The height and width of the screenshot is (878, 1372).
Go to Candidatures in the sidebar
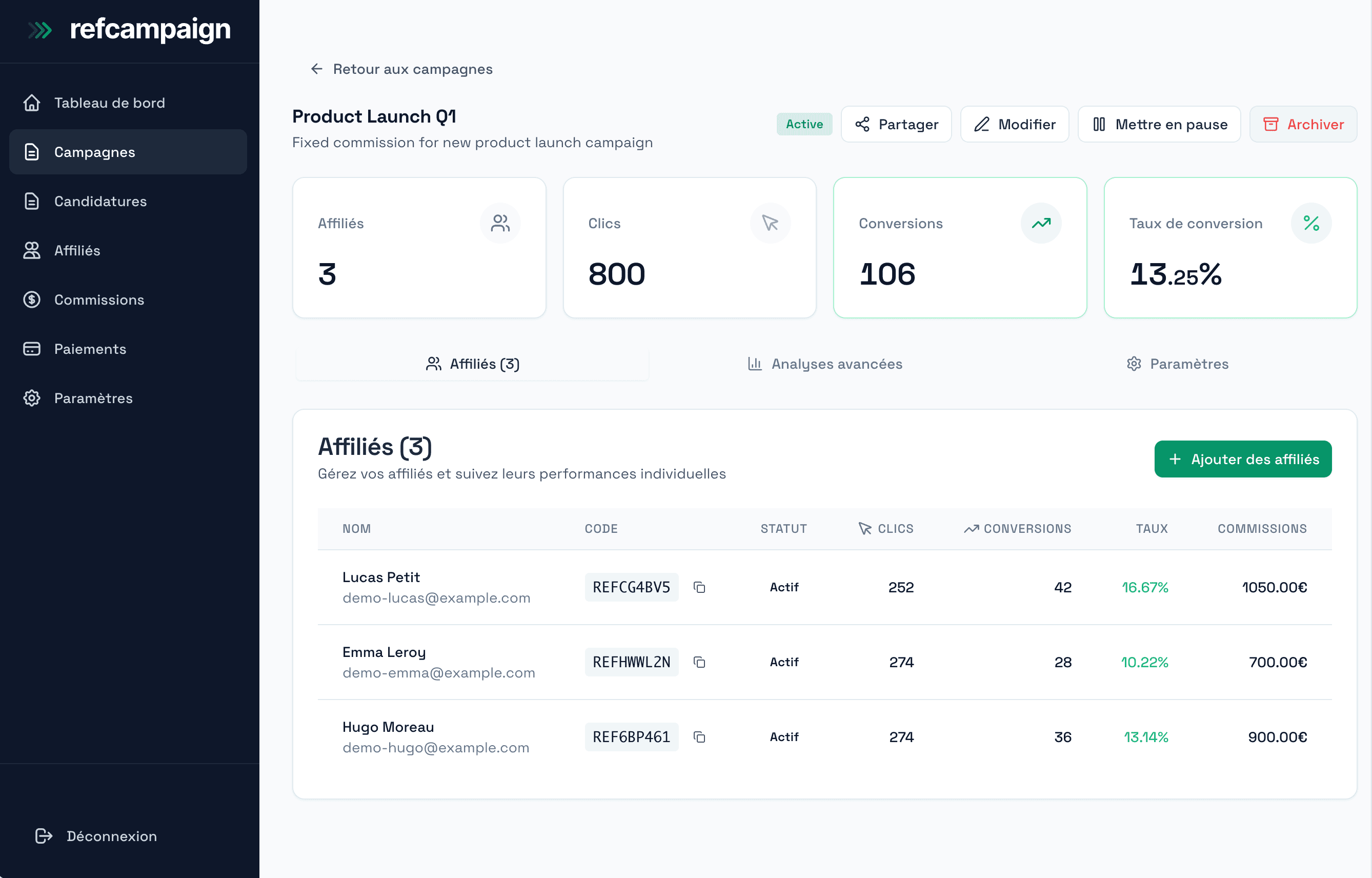click(x=100, y=201)
